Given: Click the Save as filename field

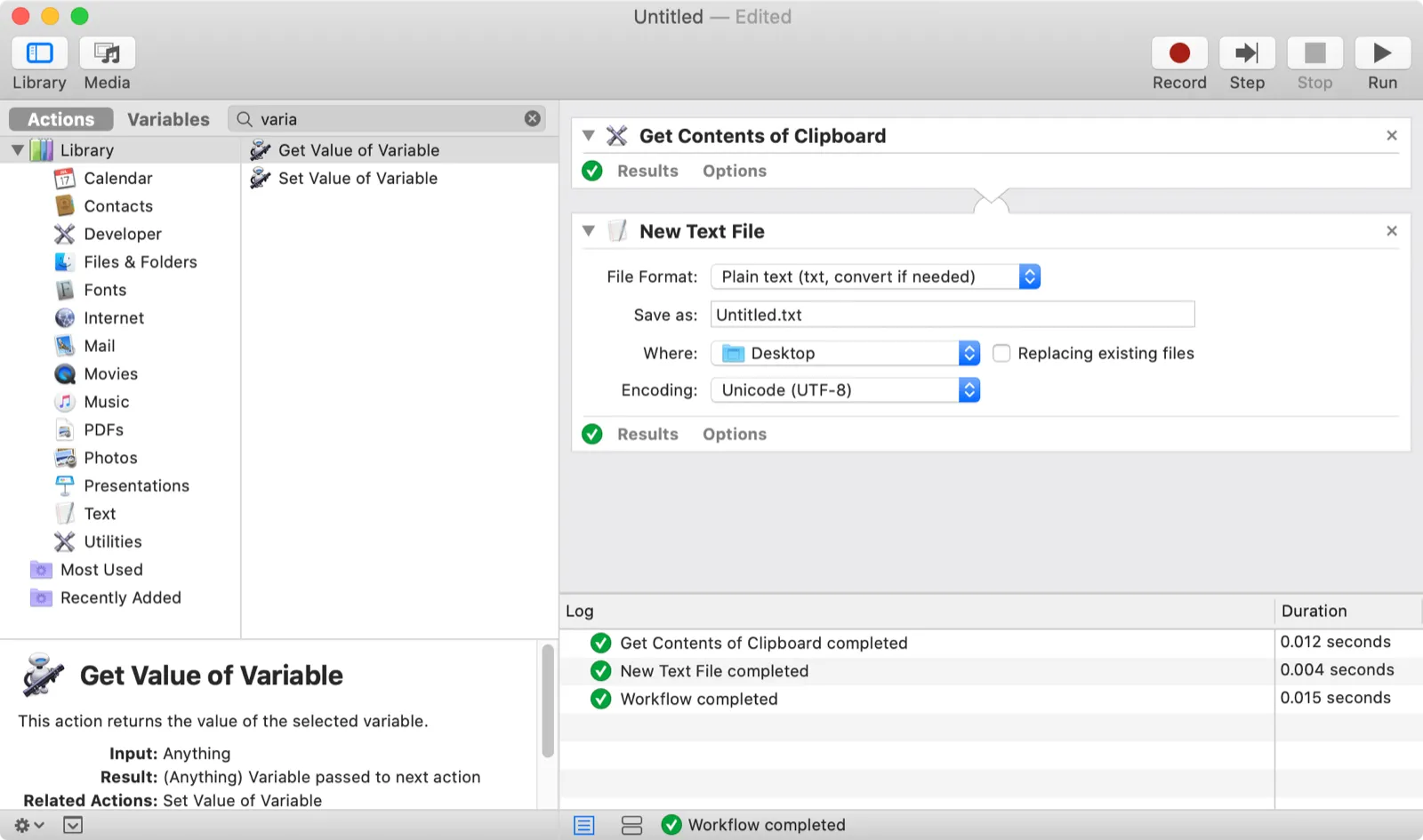Looking at the screenshot, I should 953,315.
